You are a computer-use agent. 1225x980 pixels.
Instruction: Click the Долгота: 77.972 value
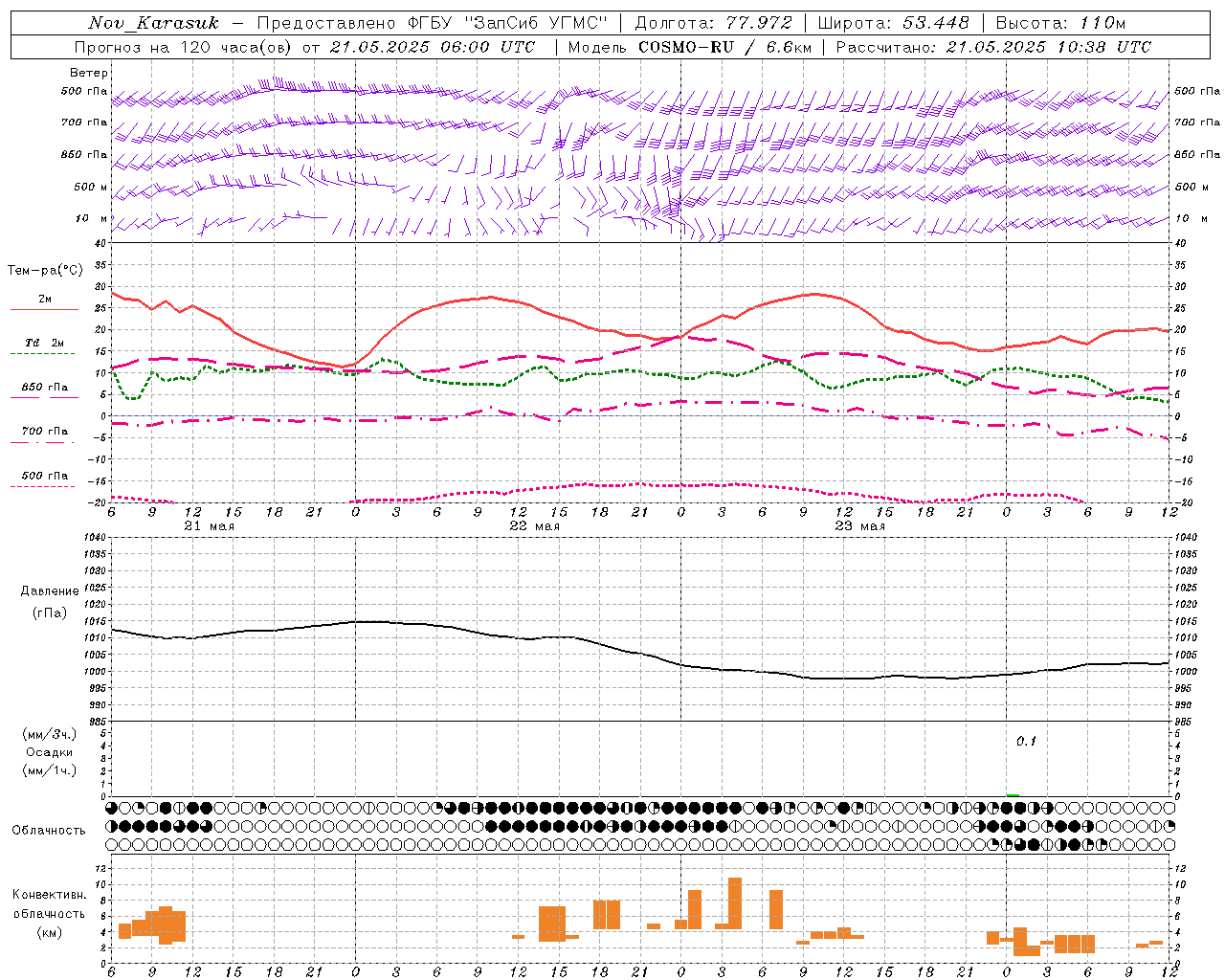[x=713, y=23]
